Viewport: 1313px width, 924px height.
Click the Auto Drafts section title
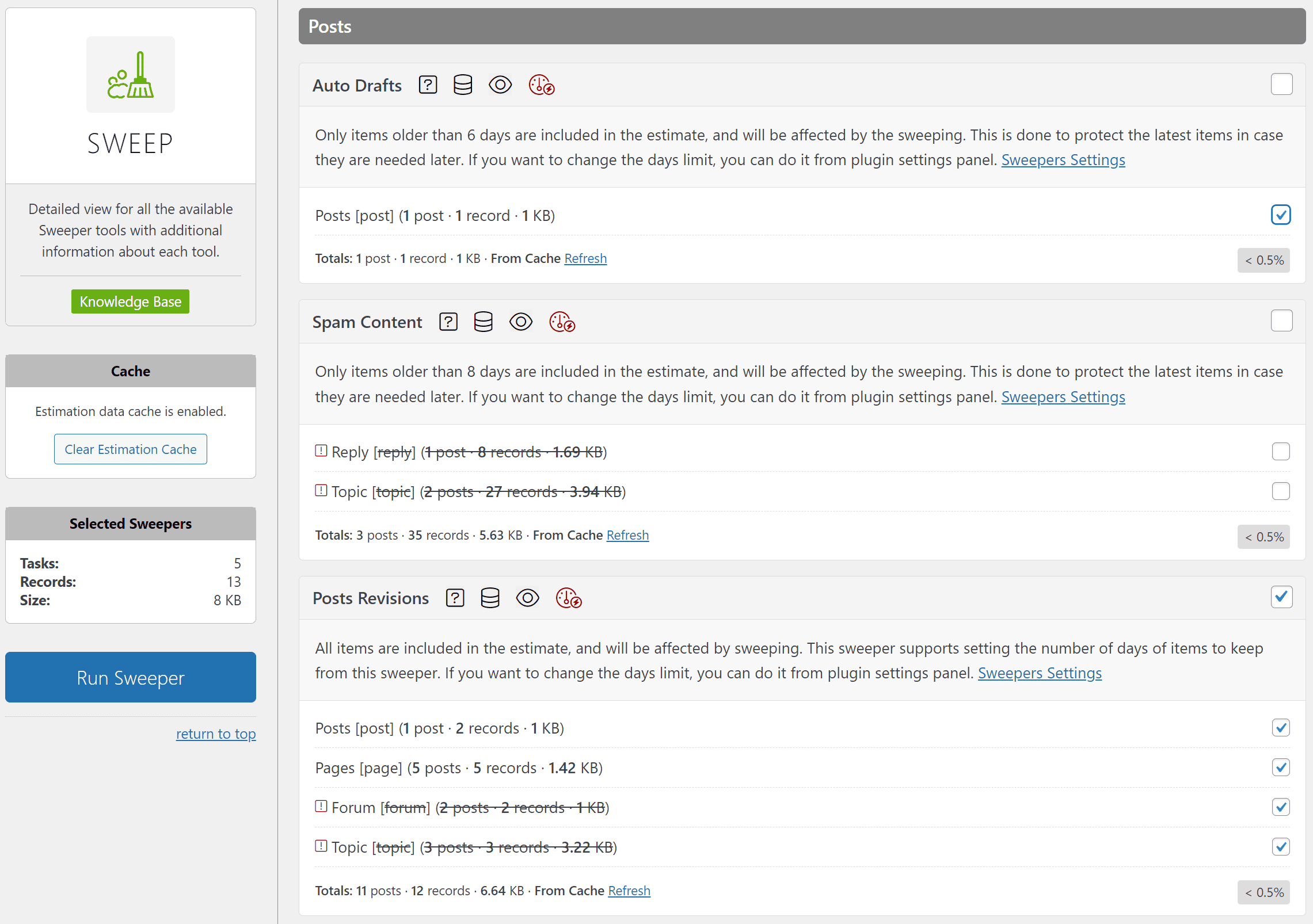357,86
